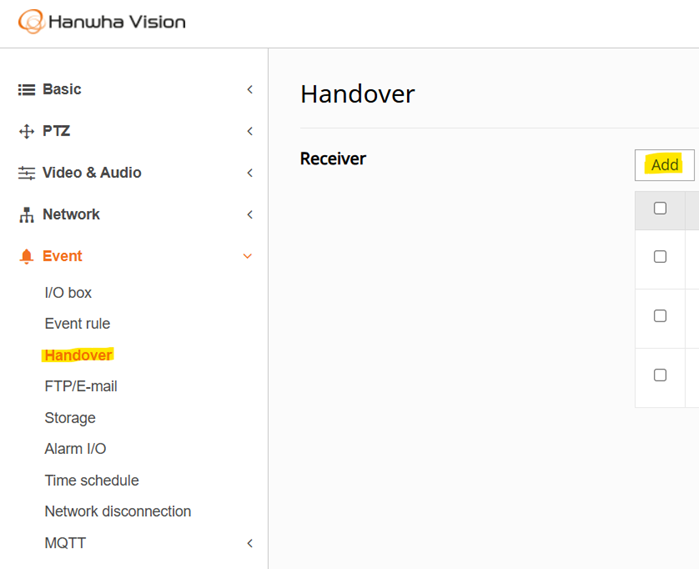The image size is (699, 569).
Task: Click the PTZ move-arrows icon
Action: [x=26, y=131]
